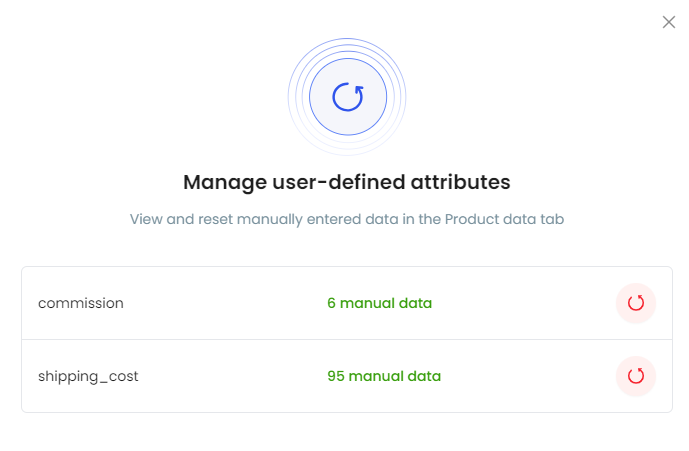The height and width of the screenshot is (451, 689).
Task: Click the shipping_cost row
Action: (x=347, y=376)
